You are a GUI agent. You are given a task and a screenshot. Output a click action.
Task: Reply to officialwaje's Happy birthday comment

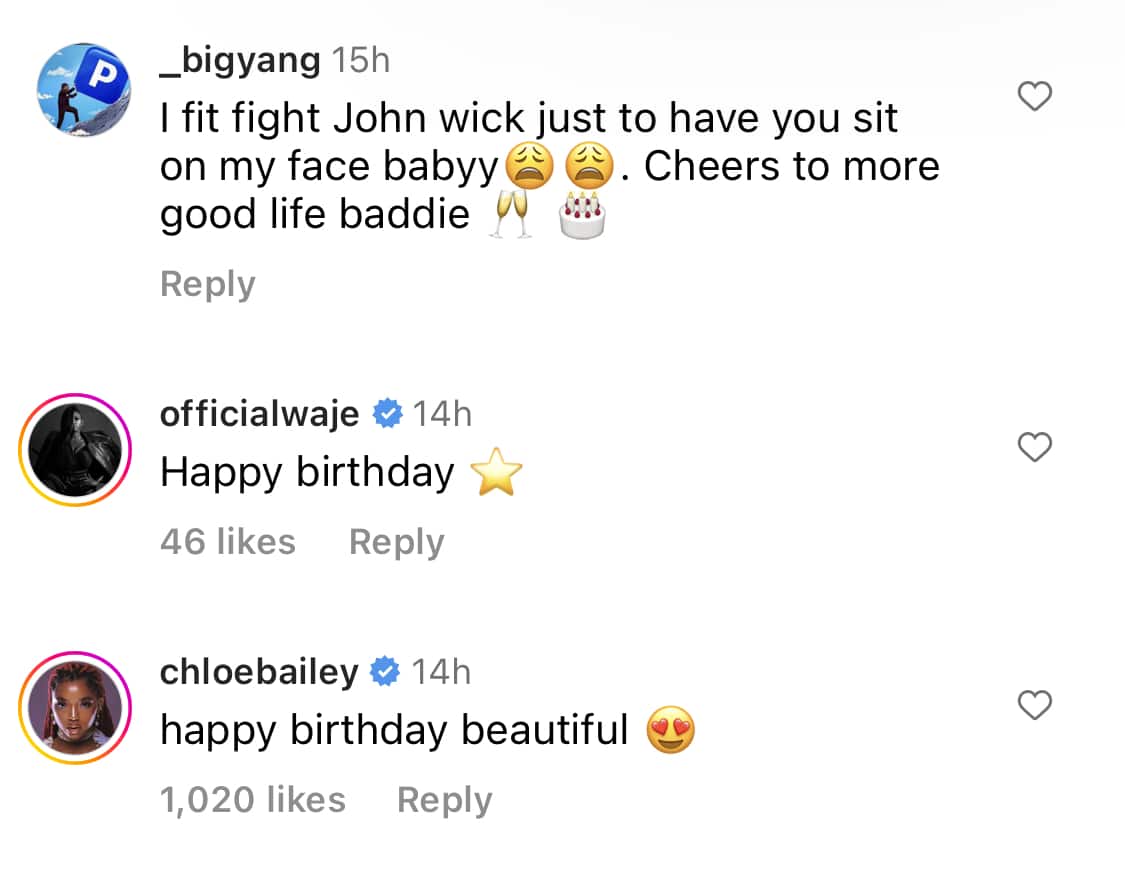(x=396, y=542)
